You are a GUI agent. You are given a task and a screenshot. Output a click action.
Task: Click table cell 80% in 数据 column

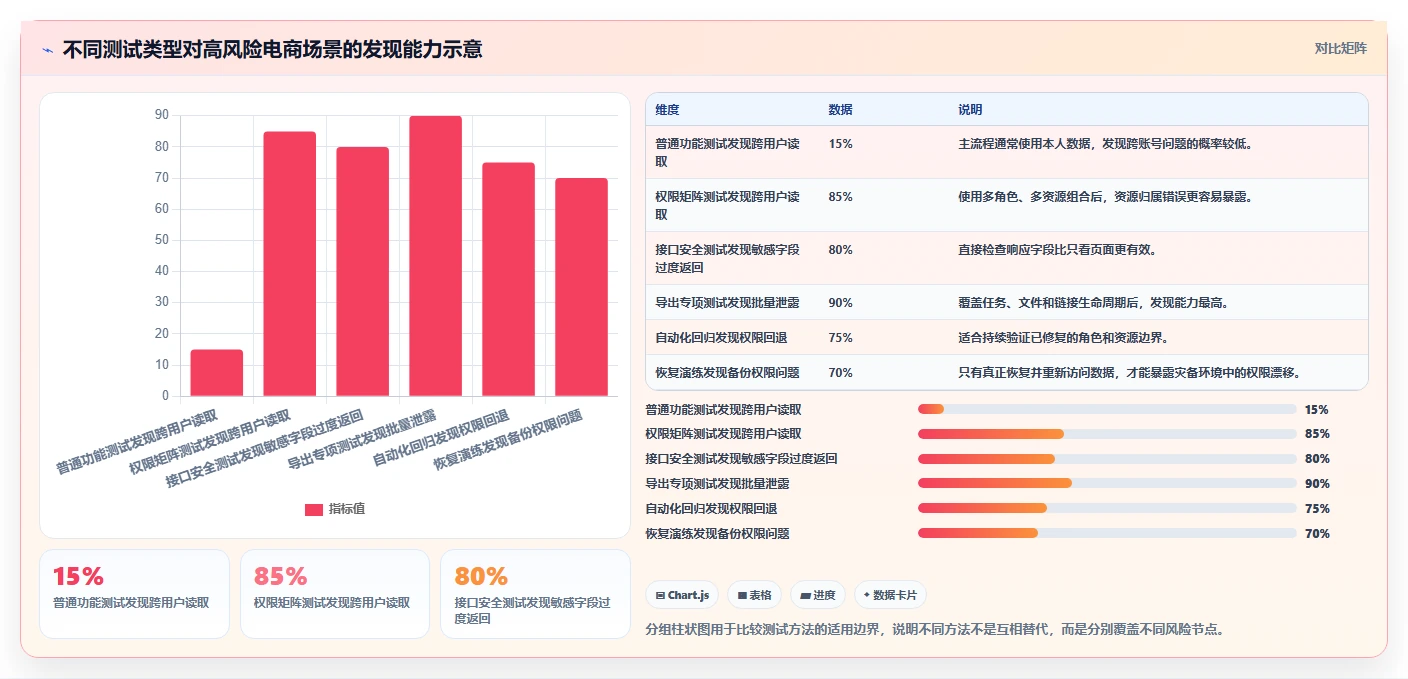click(840, 250)
